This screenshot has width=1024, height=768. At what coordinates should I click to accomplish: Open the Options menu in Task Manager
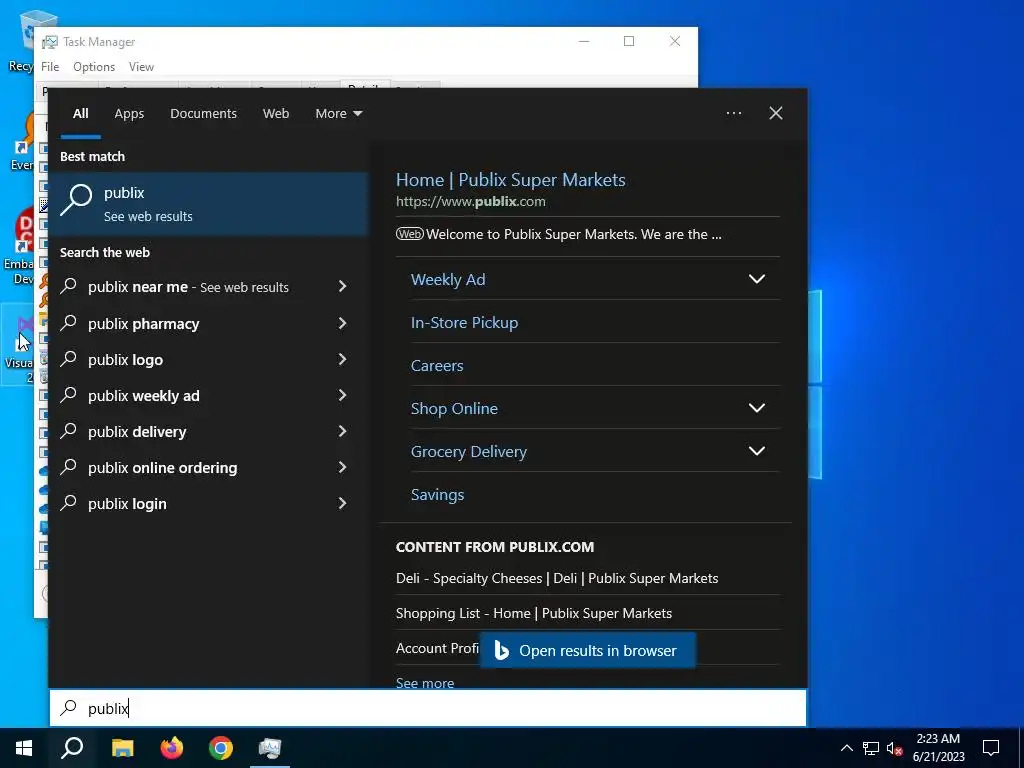94,67
